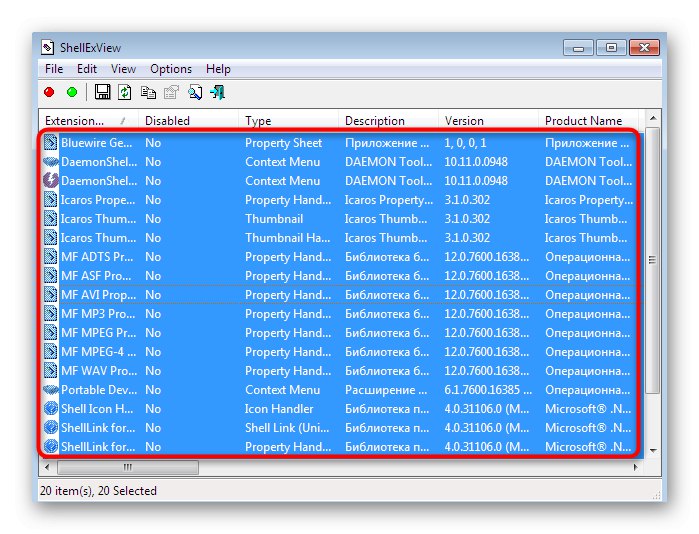The height and width of the screenshot is (534, 699).
Task: Click the red Disable Selected Items icon
Action: point(49,92)
